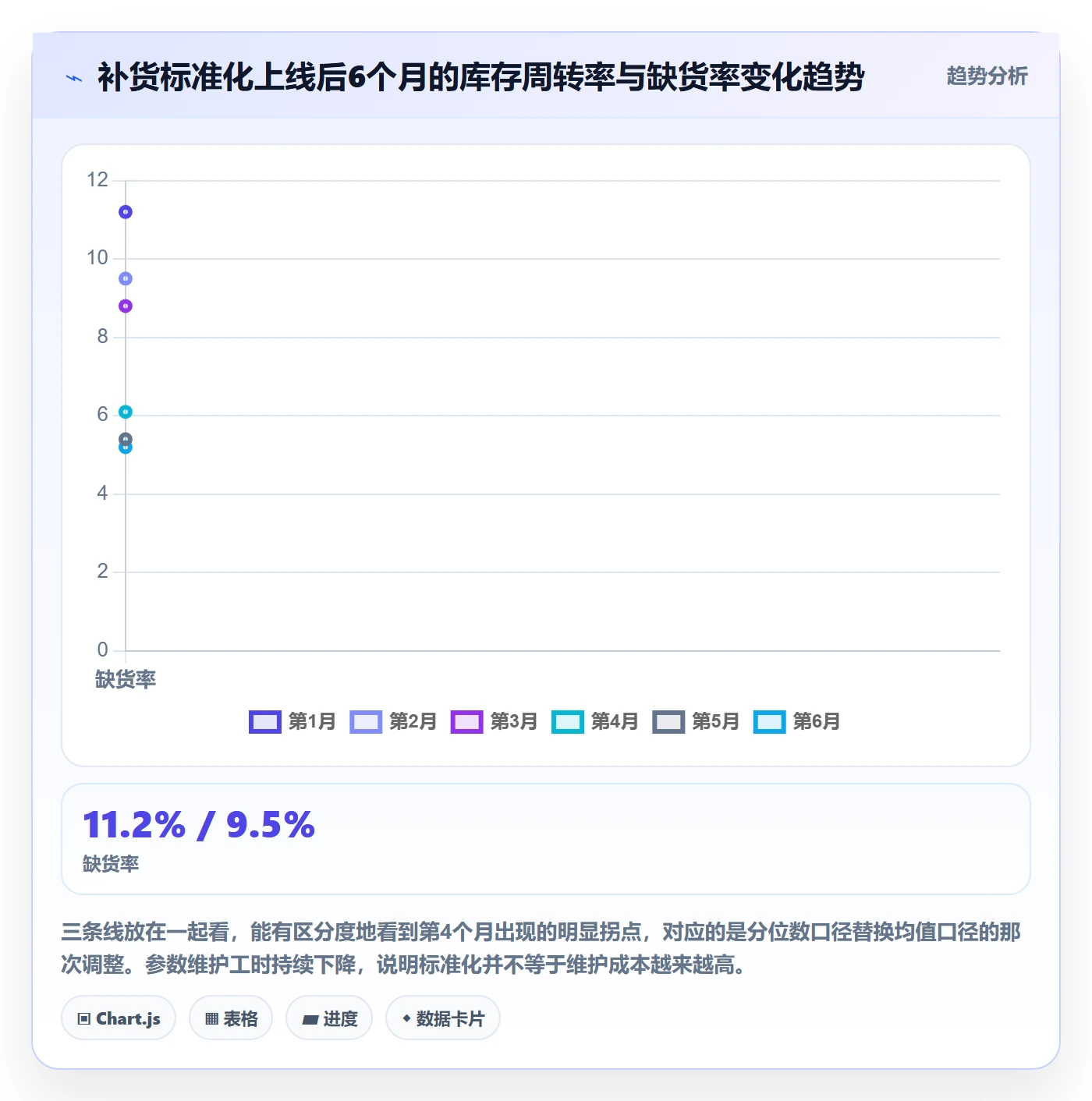
Task: Click the 11.2% / 9.5% metric value
Action: tap(199, 825)
